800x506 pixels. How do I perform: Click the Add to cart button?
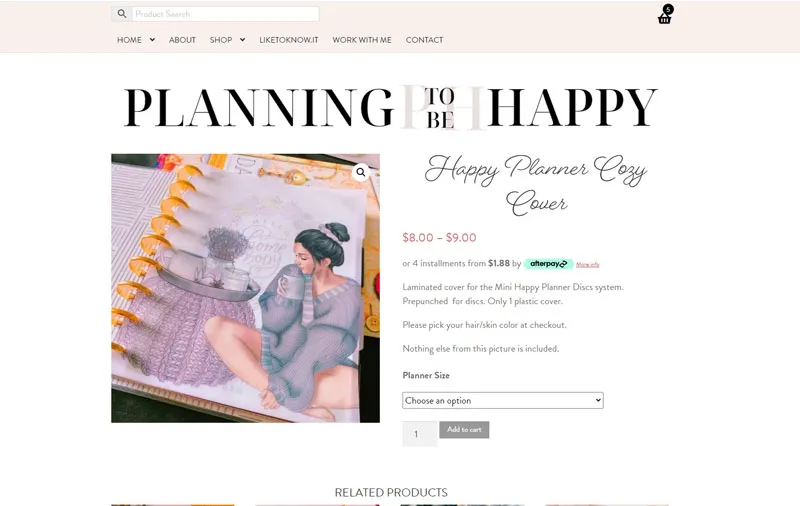click(464, 429)
